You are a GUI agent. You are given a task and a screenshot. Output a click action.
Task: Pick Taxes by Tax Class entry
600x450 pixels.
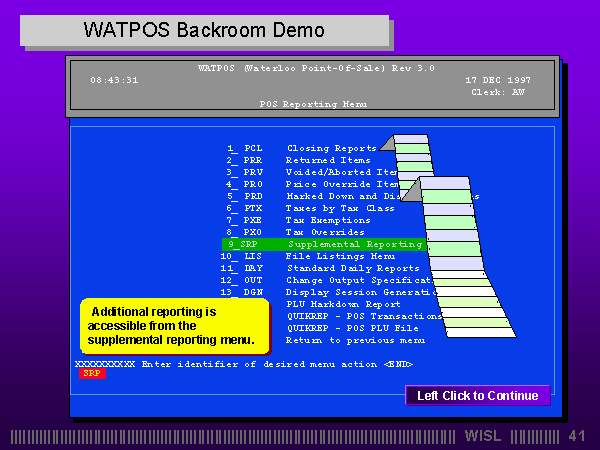tap(339, 208)
